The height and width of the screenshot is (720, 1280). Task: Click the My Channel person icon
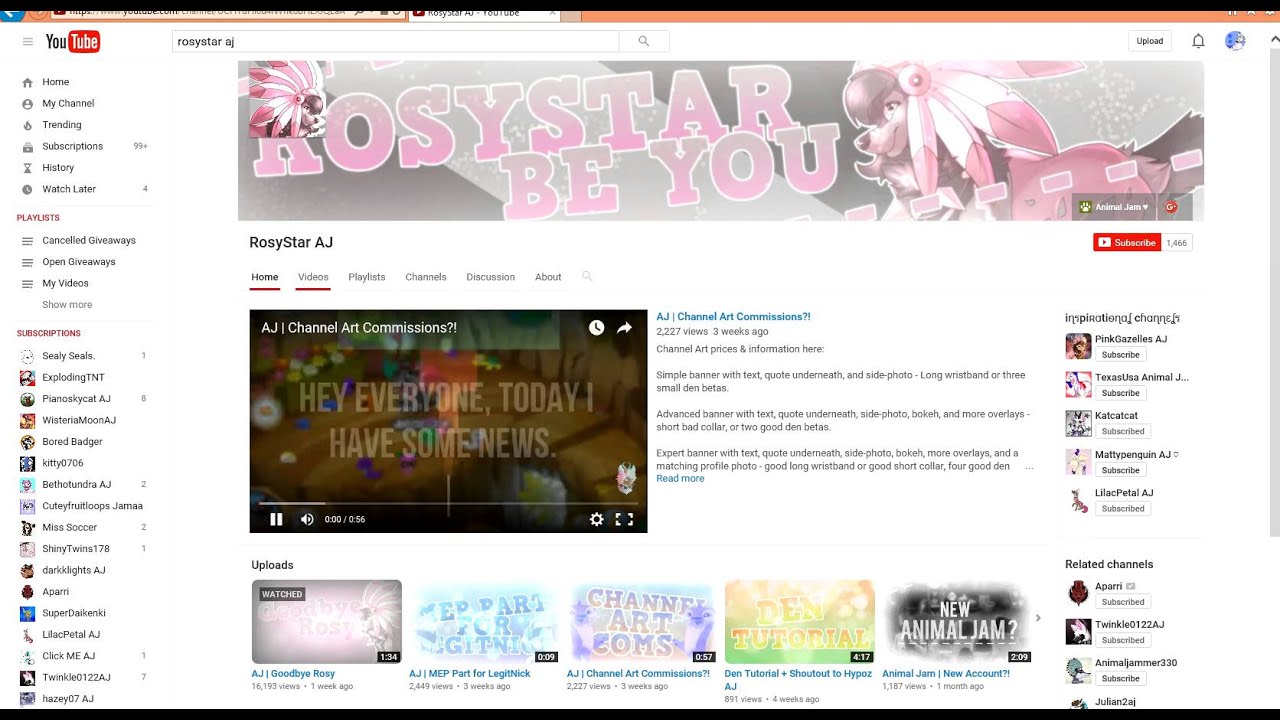(27, 104)
